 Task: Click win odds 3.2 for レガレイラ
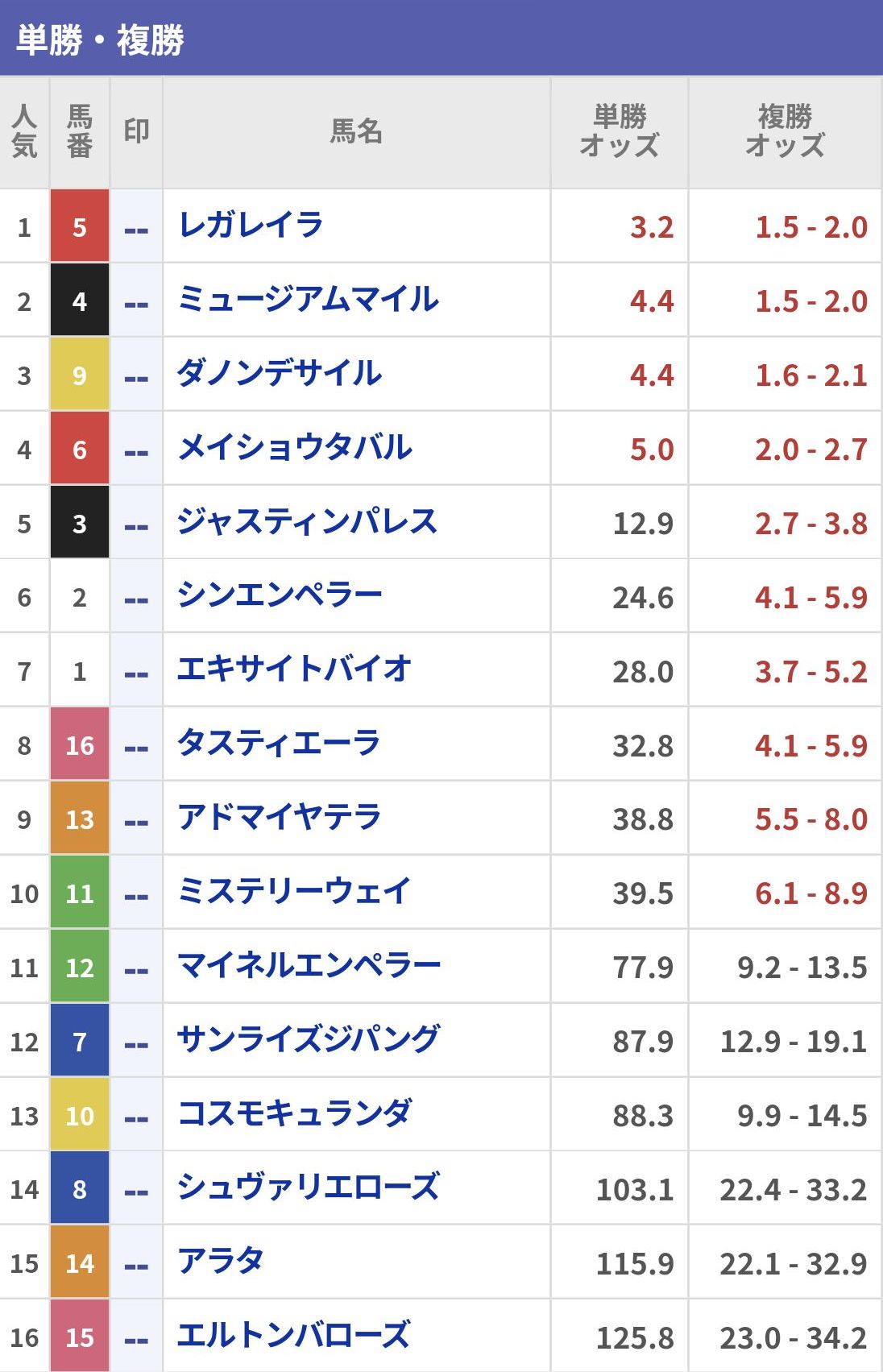(x=651, y=227)
